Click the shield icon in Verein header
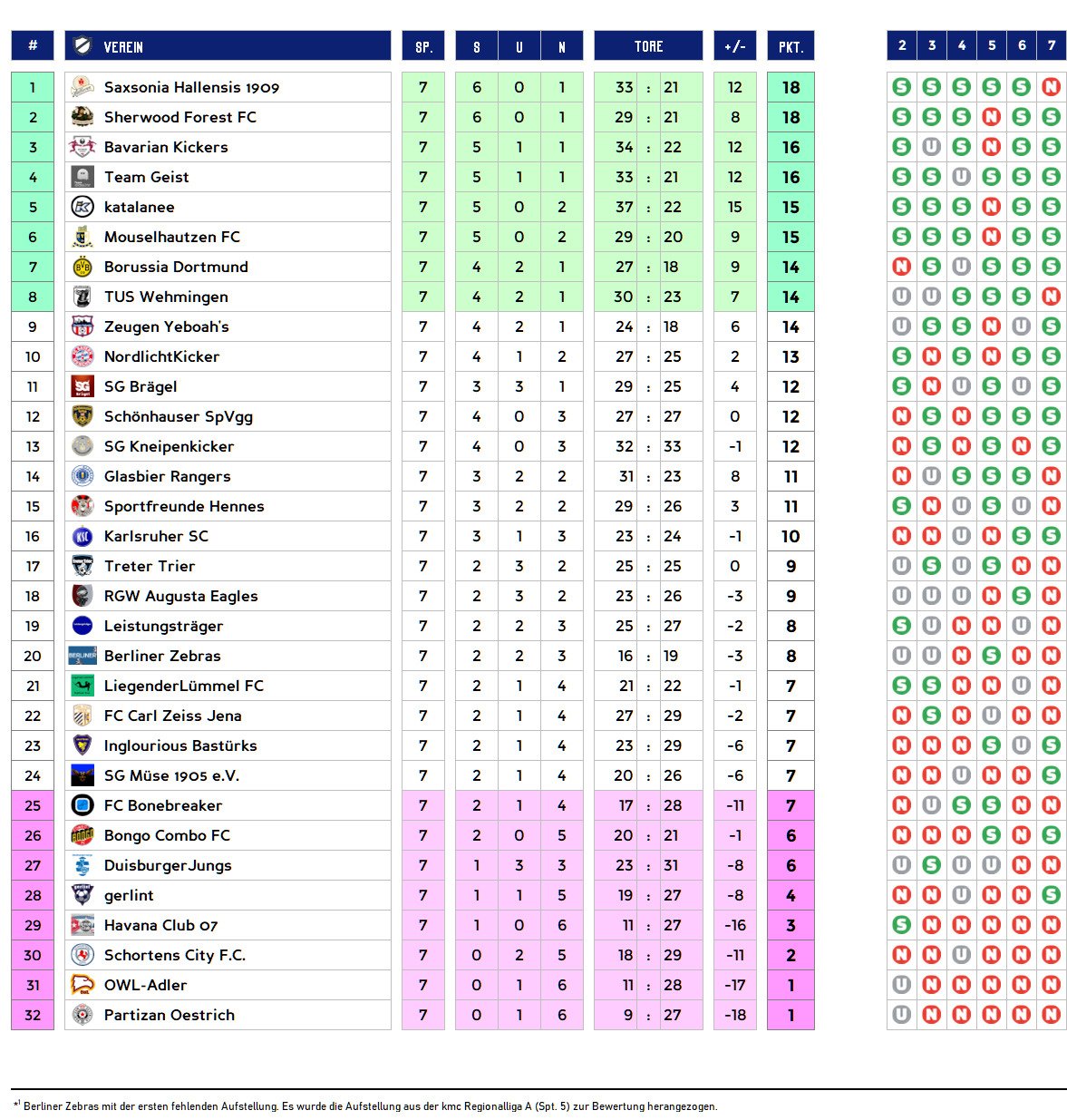This screenshot has height=1120, width=1067. 83,45
